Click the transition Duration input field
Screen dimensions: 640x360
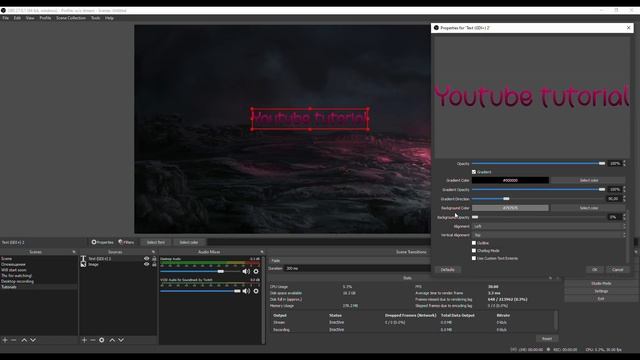point(358,269)
